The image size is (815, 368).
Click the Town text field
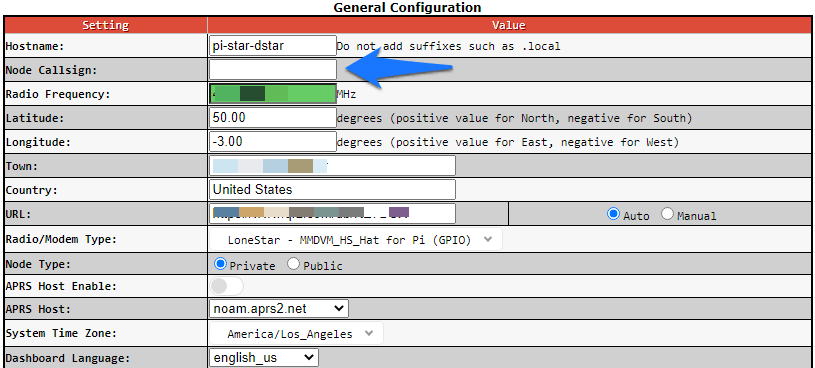click(x=332, y=166)
